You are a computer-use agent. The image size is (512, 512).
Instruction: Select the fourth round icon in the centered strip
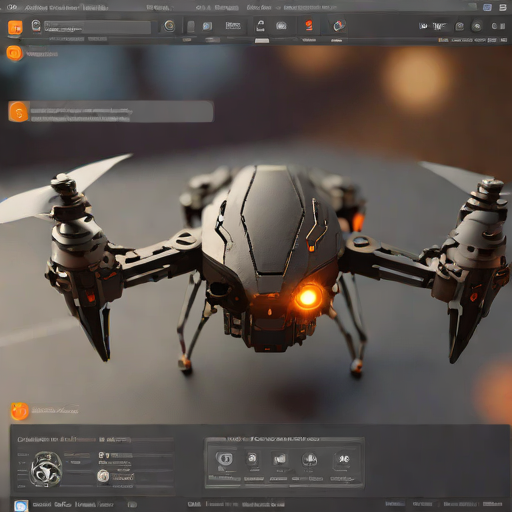tap(309, 459)
